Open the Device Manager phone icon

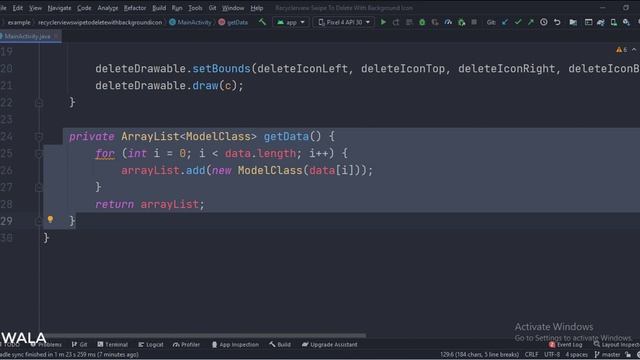613,22
